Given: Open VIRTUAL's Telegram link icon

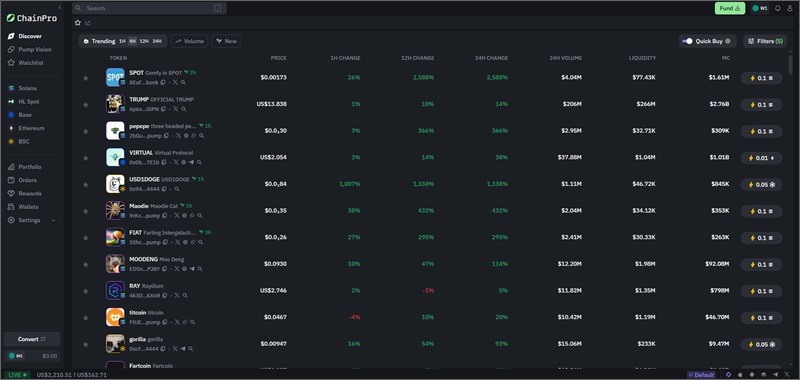Looking at the screenshot, I should (191, 162).
